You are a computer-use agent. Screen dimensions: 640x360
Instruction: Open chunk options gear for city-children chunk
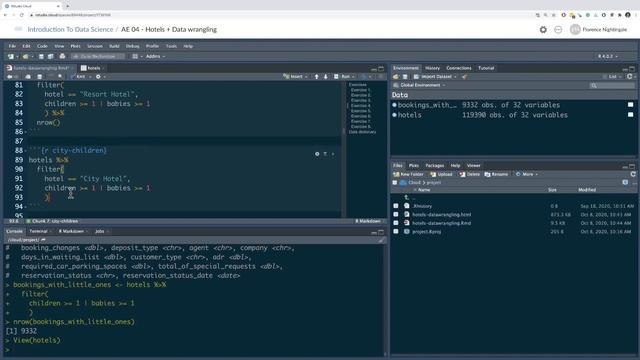point(317,154)
